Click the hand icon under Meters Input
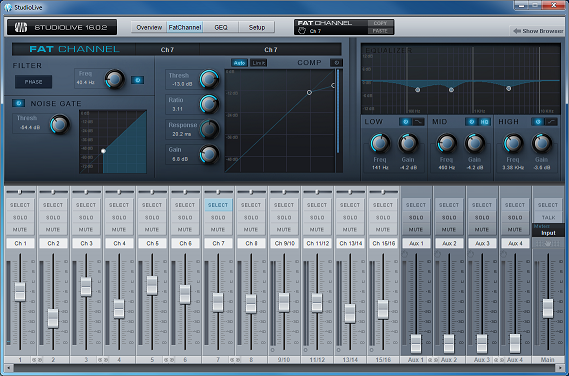 (x=548, y=244)
